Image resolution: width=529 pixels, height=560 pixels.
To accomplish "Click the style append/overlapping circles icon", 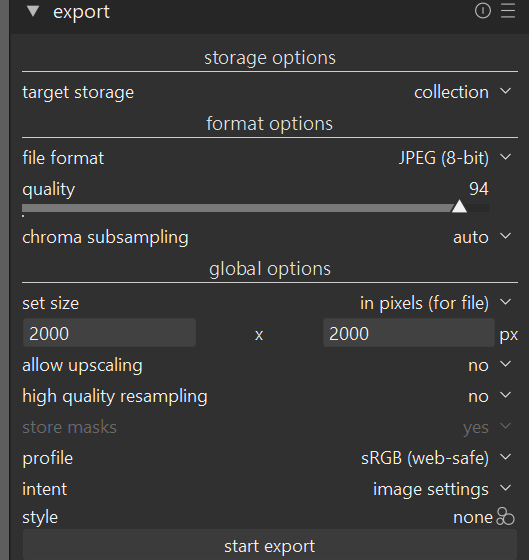I will (x=505, y=516).
